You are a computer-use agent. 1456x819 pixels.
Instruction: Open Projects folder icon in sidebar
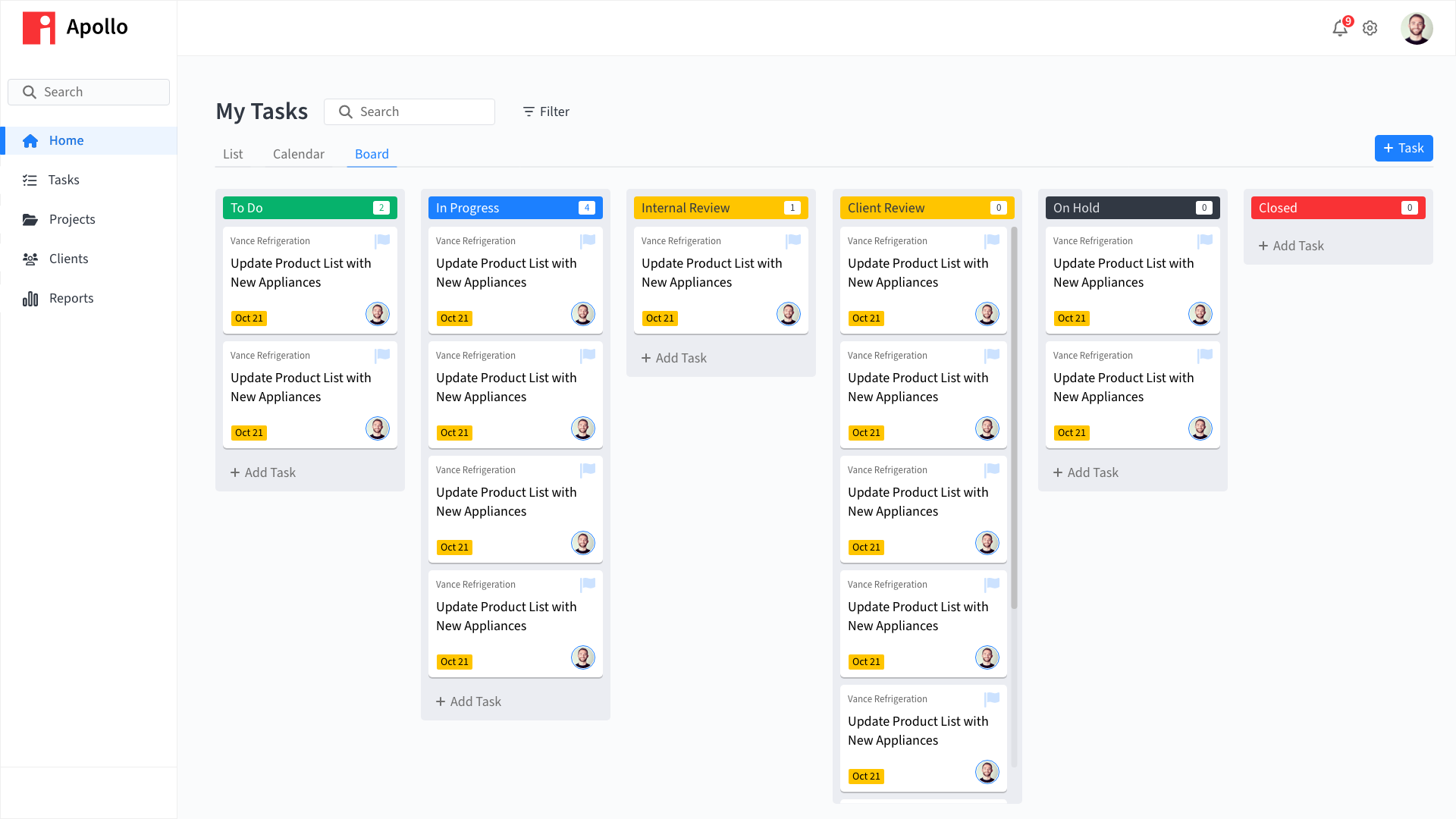click(x=30, y=219)
